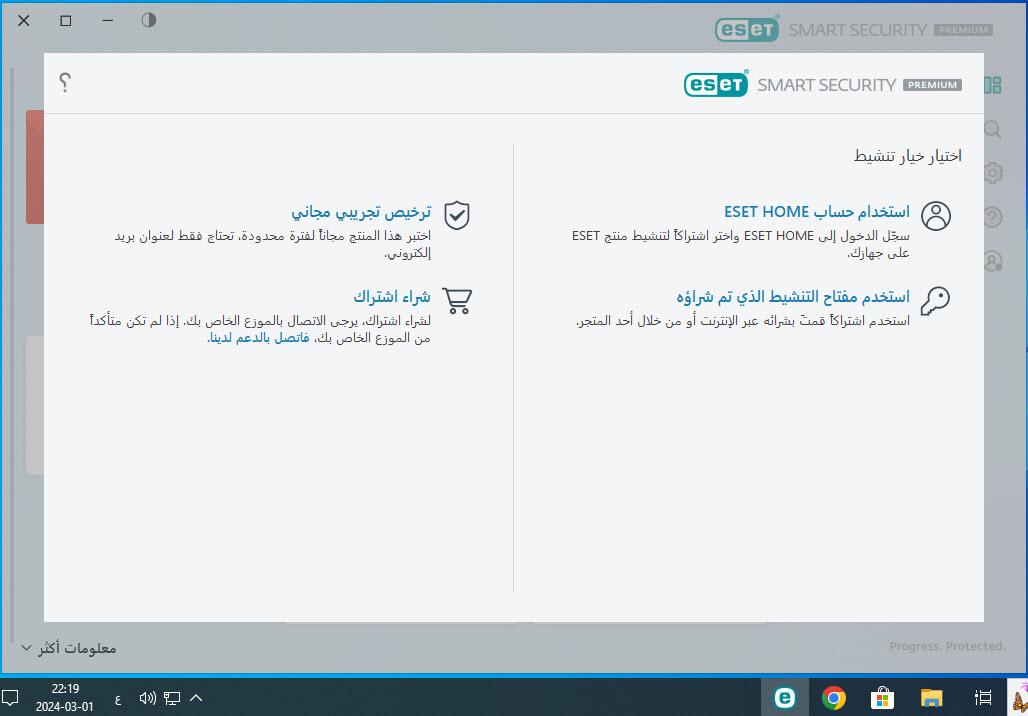
Task: Open File Explorer from taskbar
Action: tap(932, 697)
